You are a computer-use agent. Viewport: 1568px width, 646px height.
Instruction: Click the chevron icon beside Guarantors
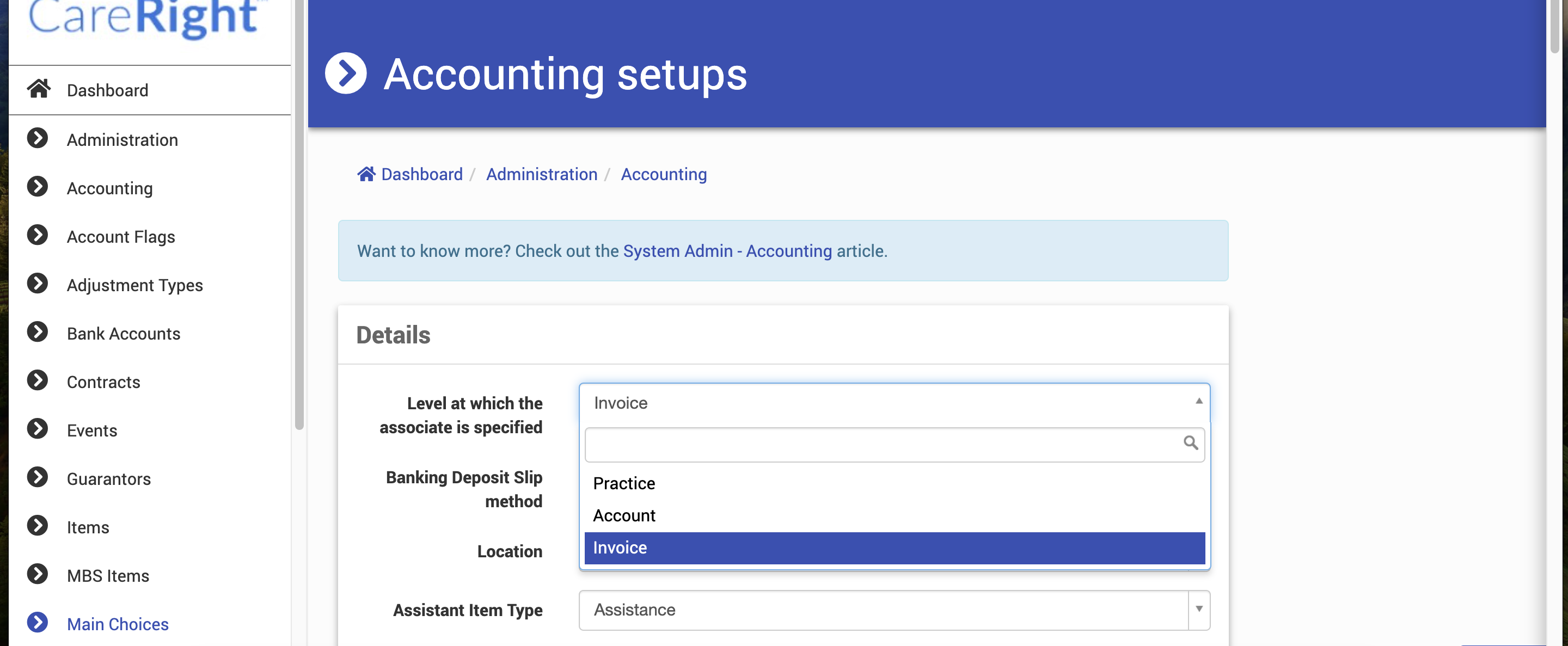(x=38, y=477)
